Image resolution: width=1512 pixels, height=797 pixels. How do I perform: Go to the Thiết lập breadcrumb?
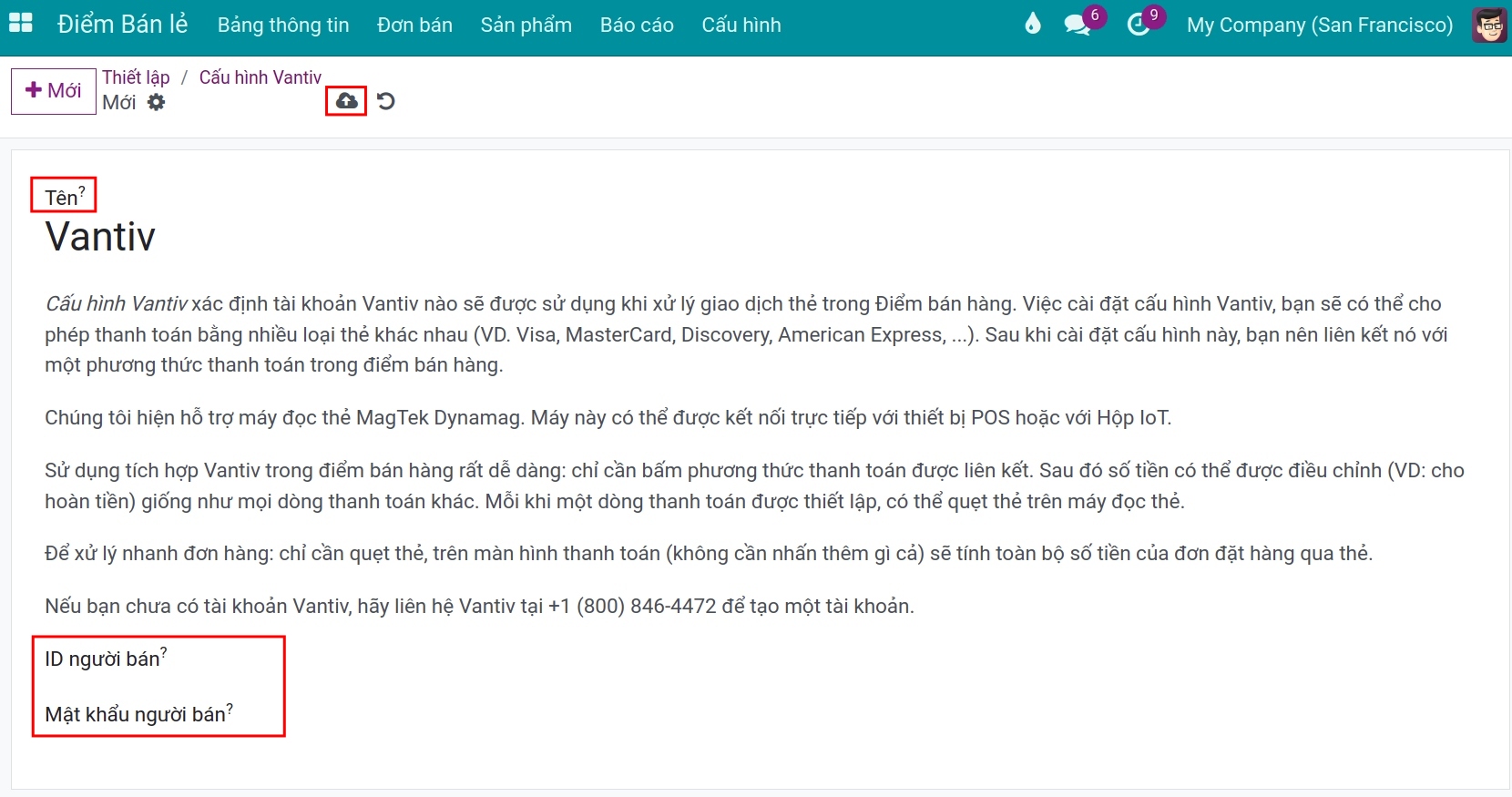pyautogui.click(x=136, y=77)
